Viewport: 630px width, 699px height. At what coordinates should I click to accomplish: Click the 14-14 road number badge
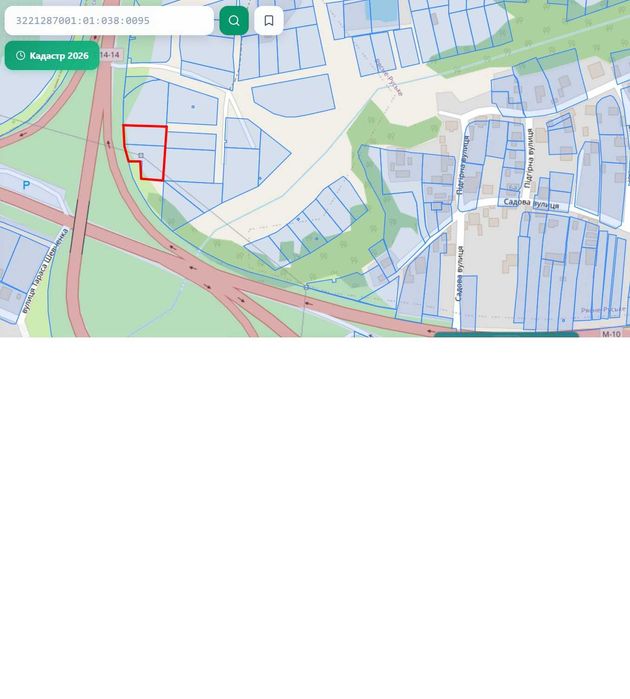pyautogui.click(x=110, y=55)
